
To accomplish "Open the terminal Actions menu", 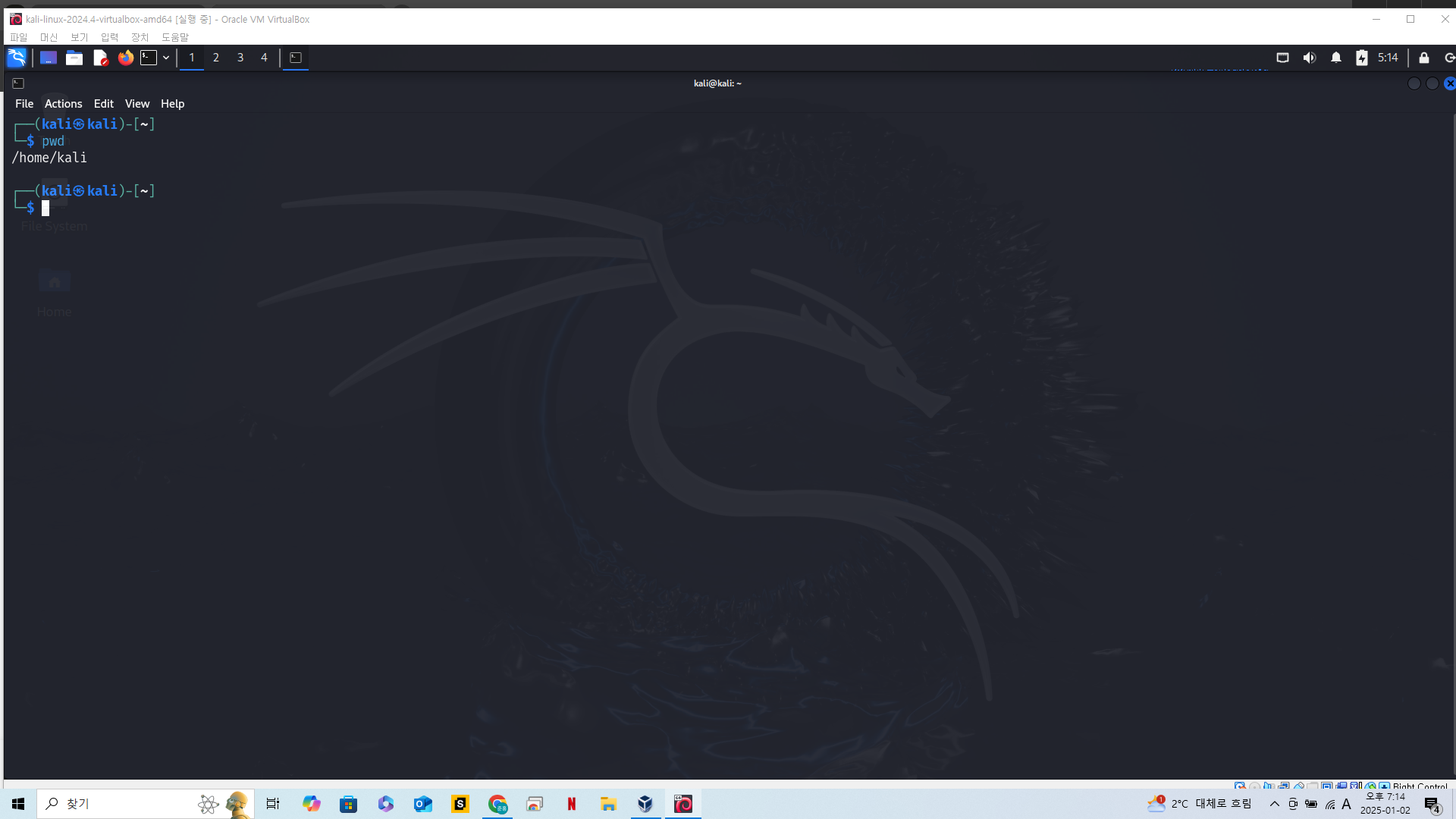I will coord(63,104).
